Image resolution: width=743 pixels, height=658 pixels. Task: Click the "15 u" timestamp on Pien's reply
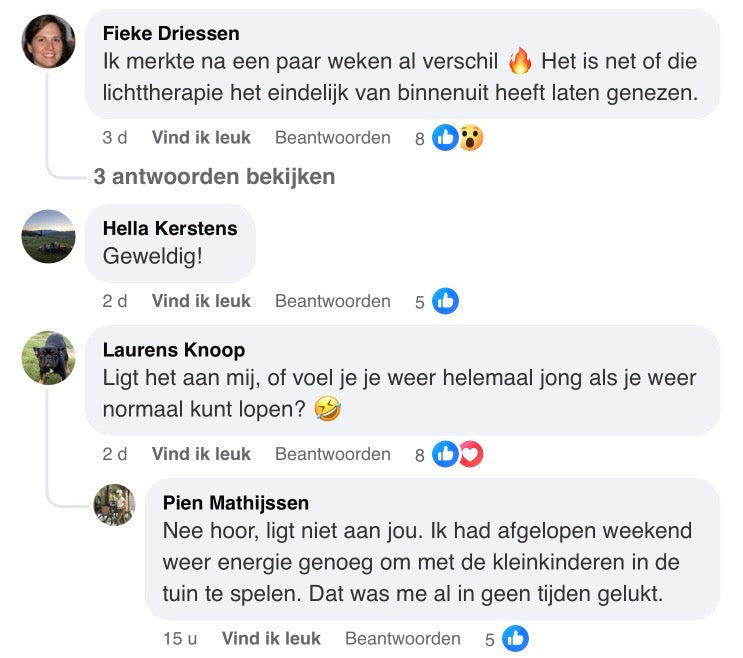[x=180, y=638]
